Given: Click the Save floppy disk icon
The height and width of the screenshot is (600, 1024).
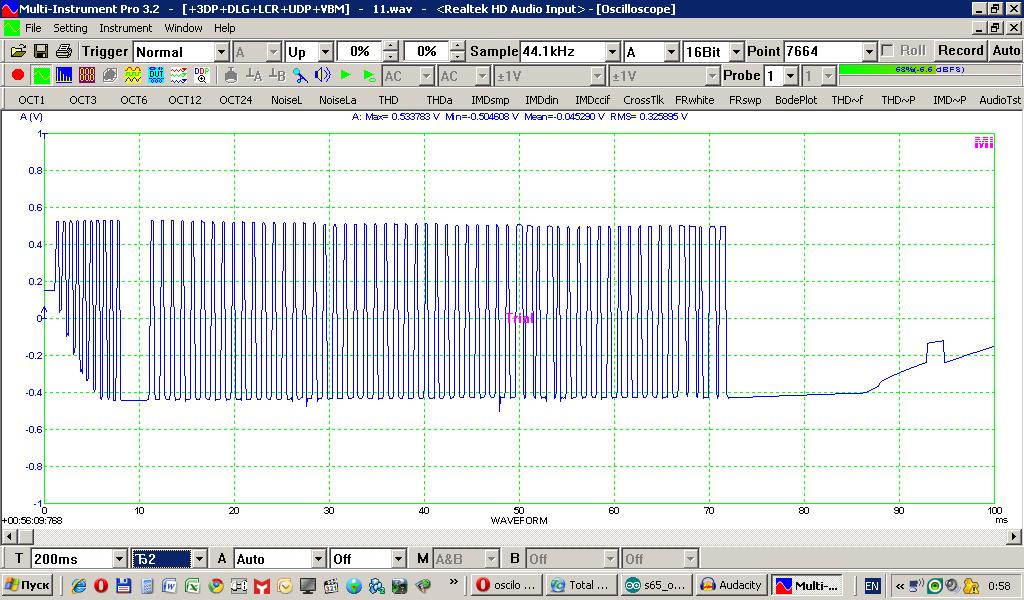Looking at the screenshot, I should [41, 51].
